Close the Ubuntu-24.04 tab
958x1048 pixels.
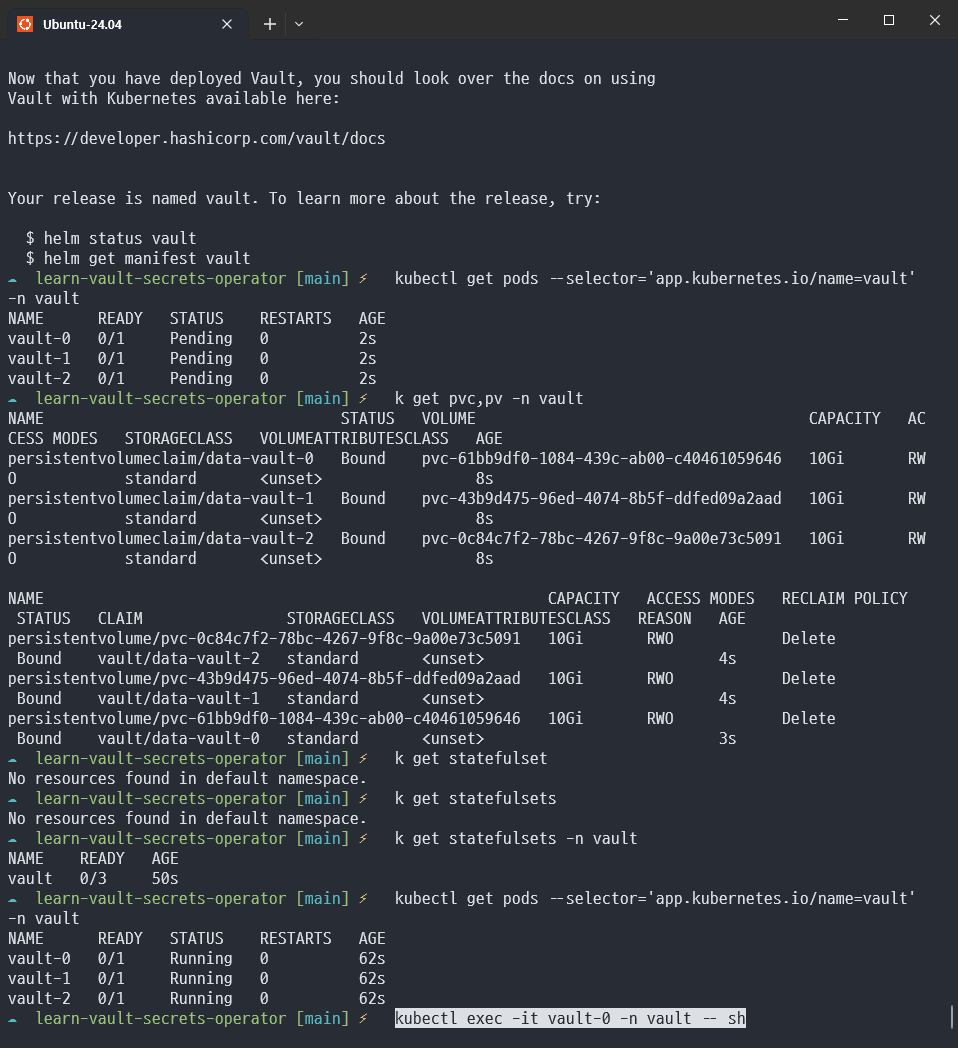[x=227, y=24]
